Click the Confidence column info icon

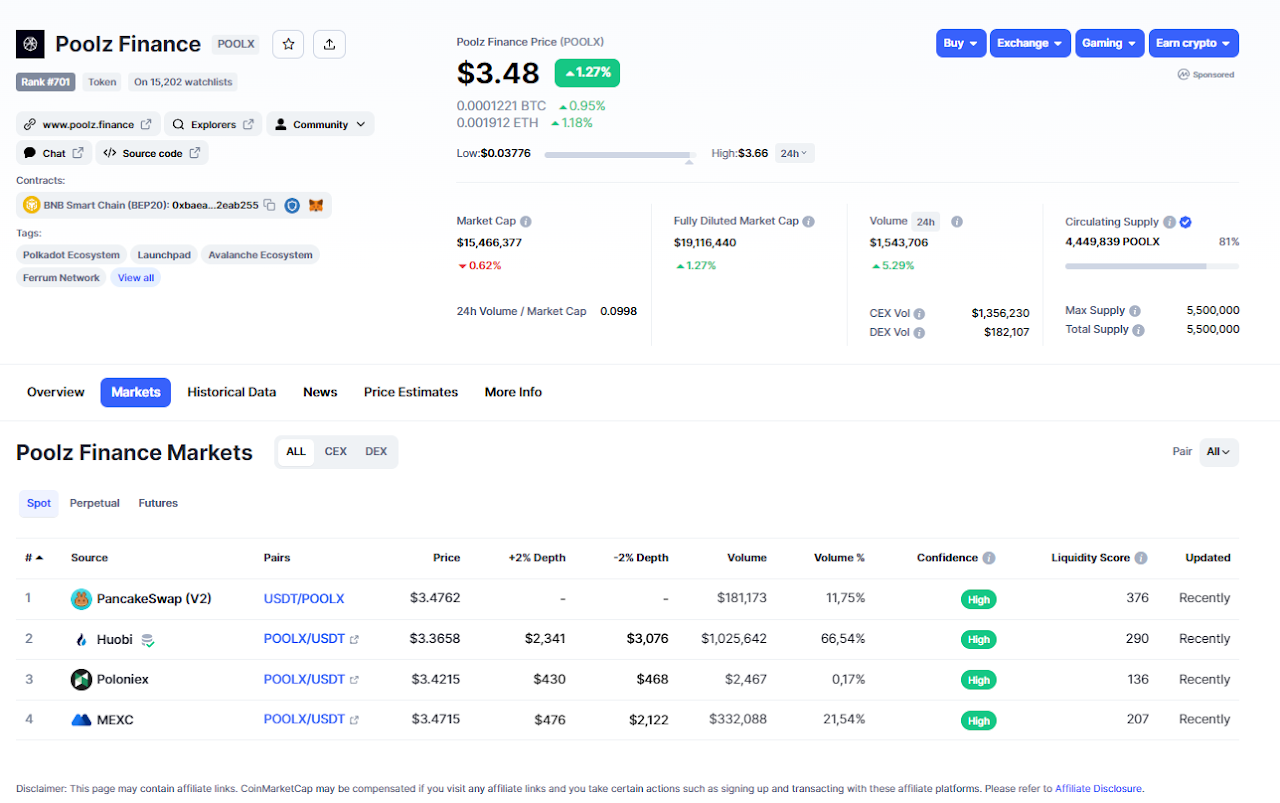(x=989, y=558)
